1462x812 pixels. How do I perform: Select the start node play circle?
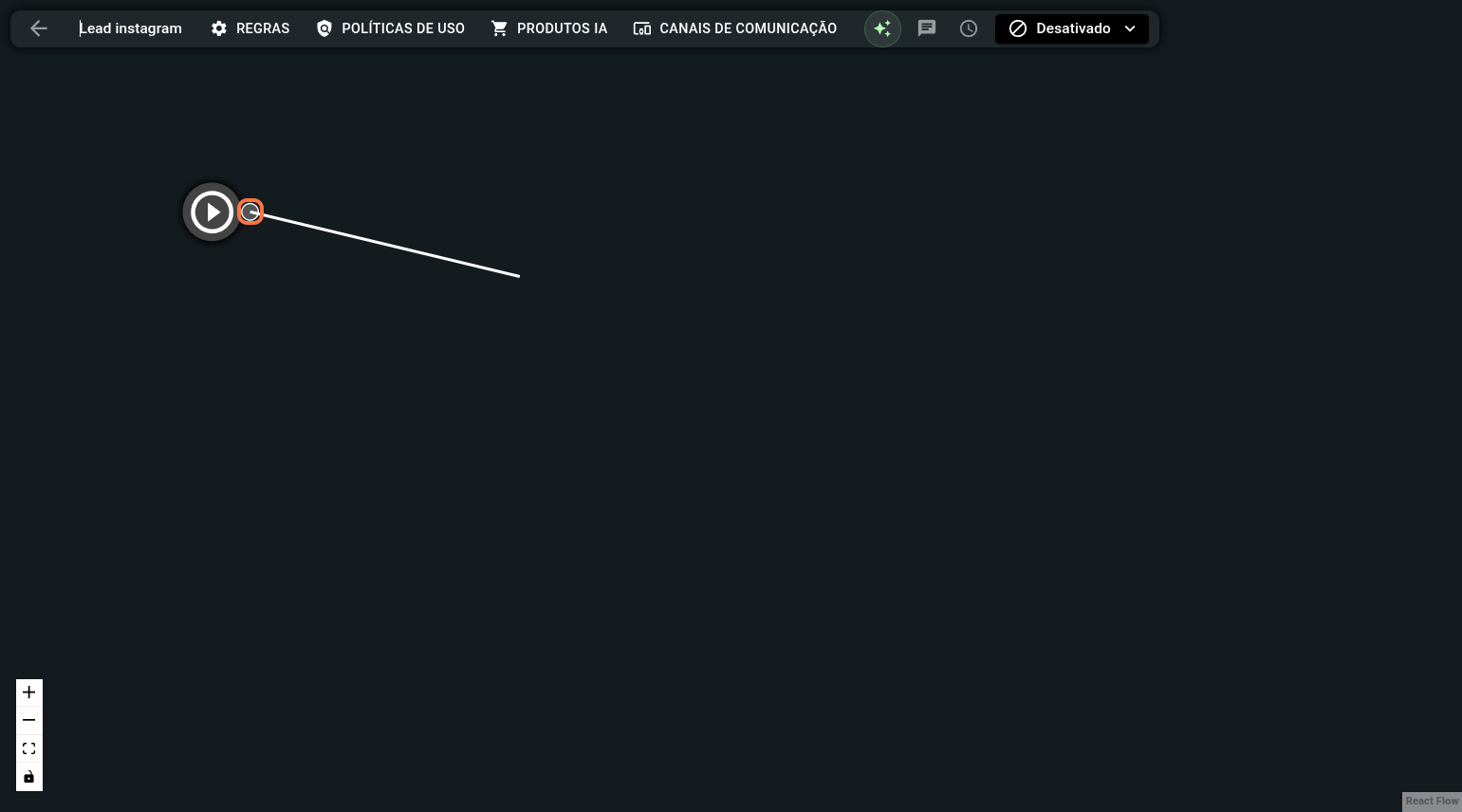[x=211, y=212]
